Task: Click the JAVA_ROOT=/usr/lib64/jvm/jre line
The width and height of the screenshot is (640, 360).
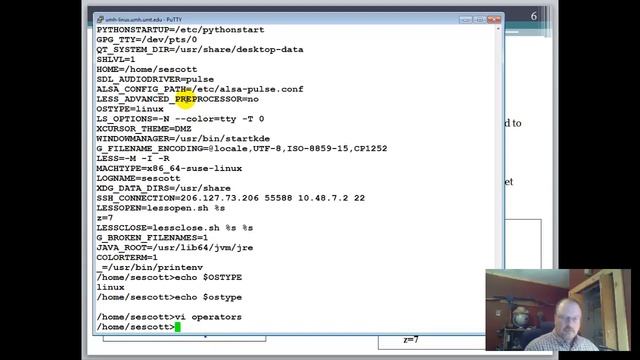Action: click(x=175, y=247)
